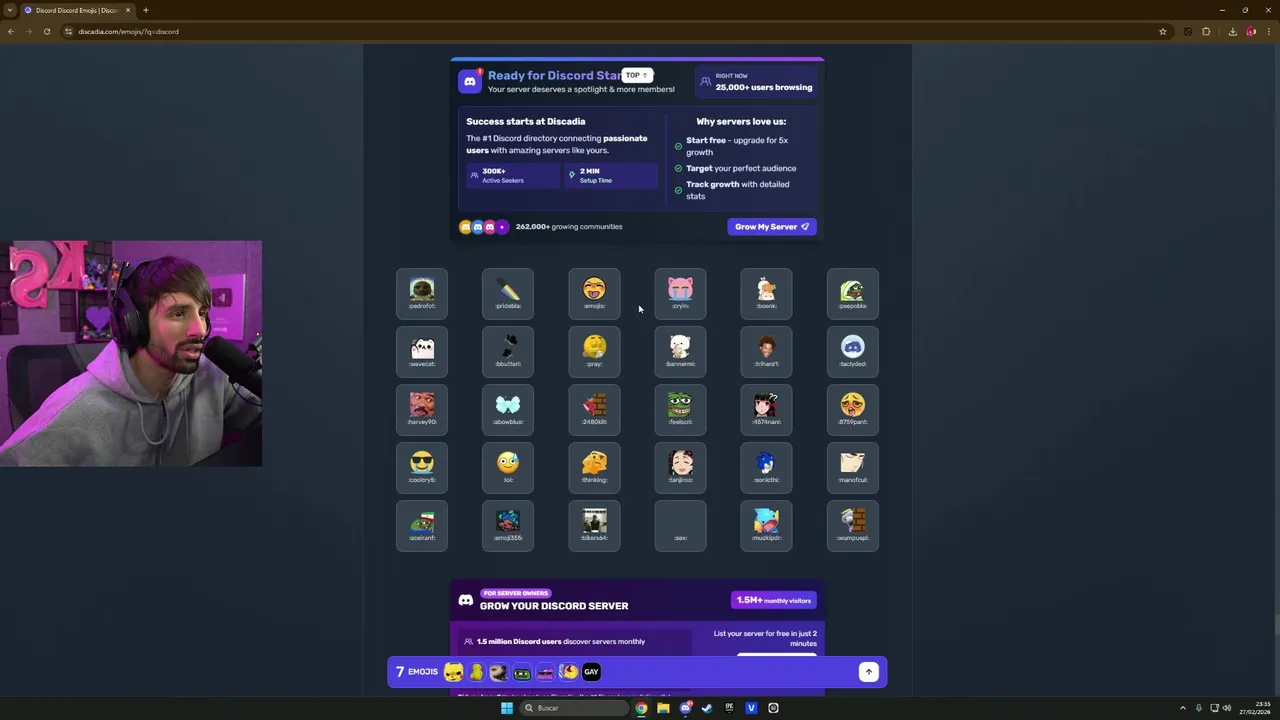Pick the :2480kill: brick wall emoji

[x=594, y=410]
